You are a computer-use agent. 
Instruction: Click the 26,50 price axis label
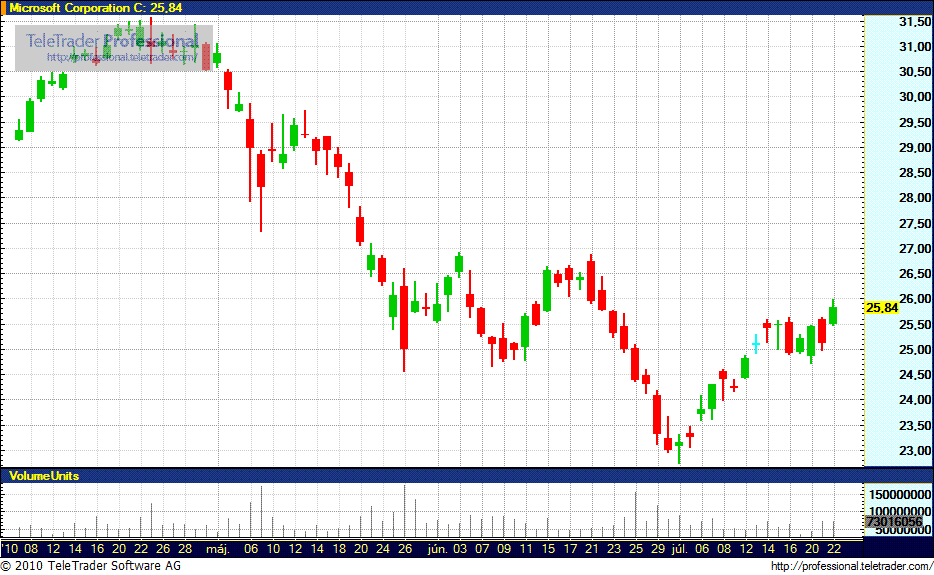[914, 273]
